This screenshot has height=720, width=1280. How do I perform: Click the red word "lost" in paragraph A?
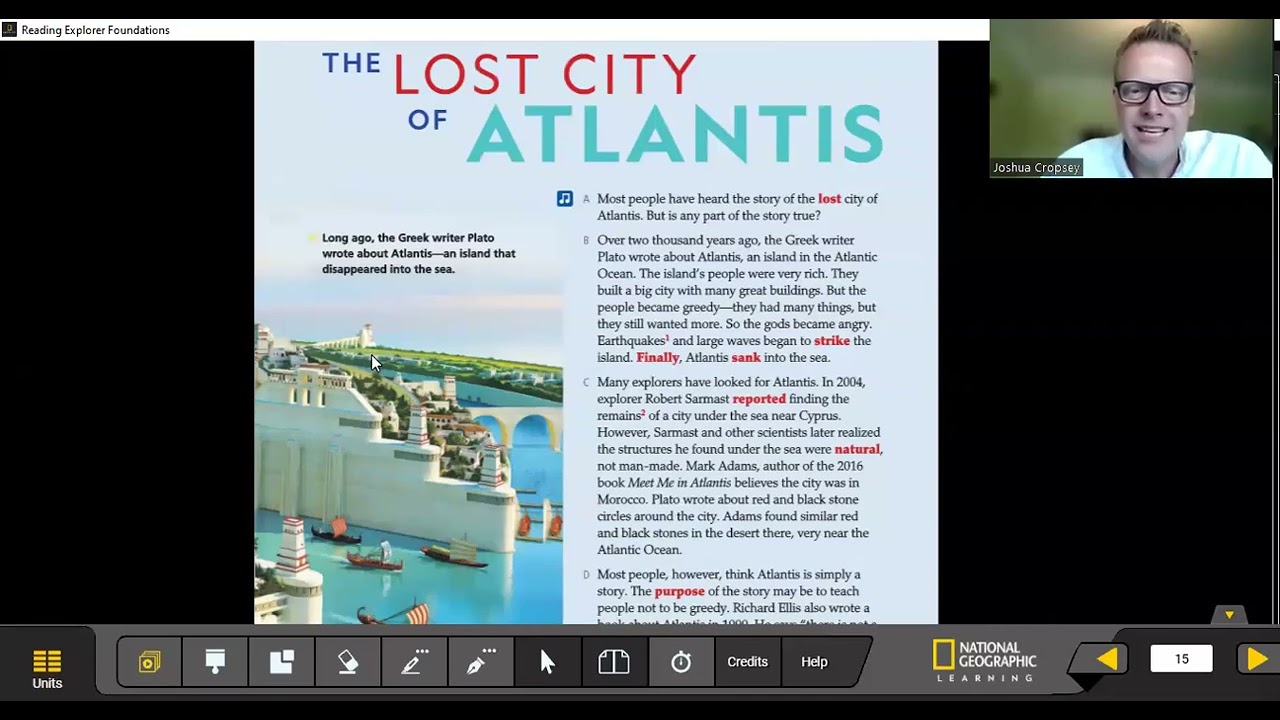[x=829, y=199]
